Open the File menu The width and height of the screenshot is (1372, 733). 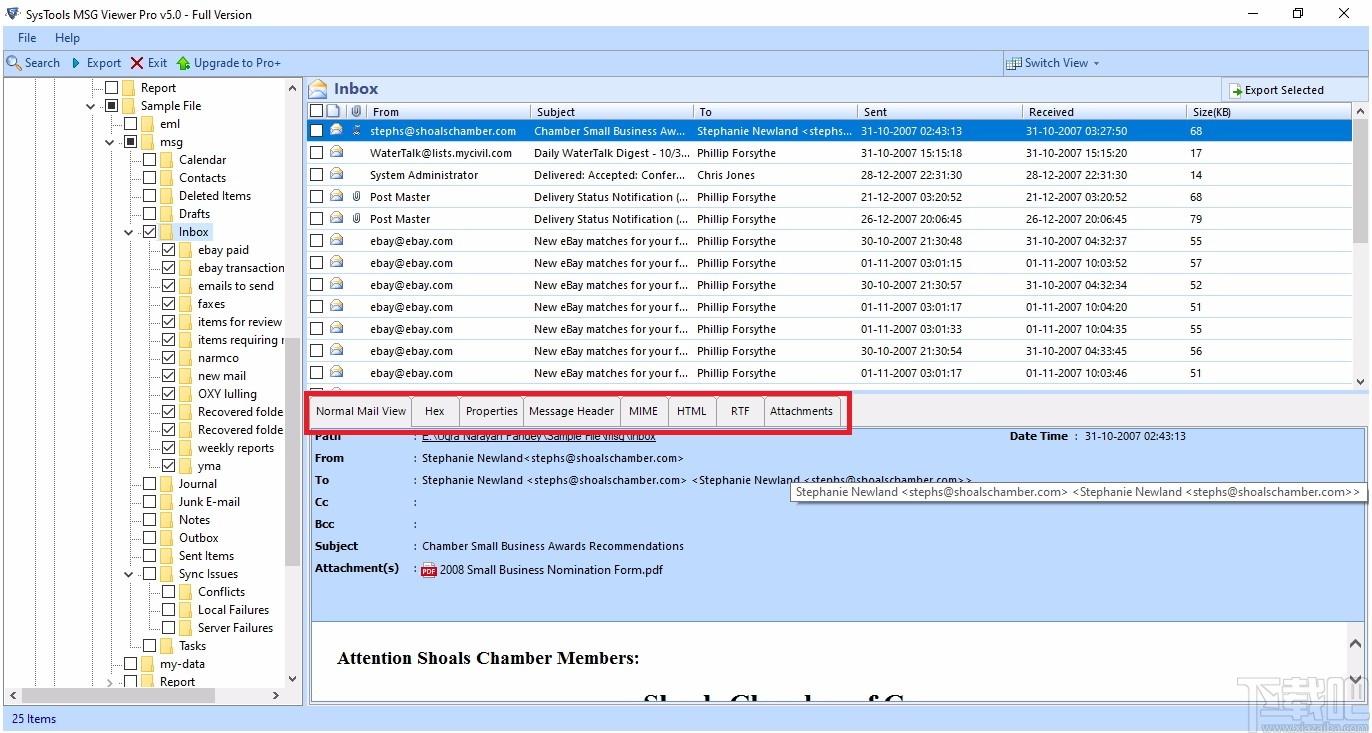click(x=27, y=38)
